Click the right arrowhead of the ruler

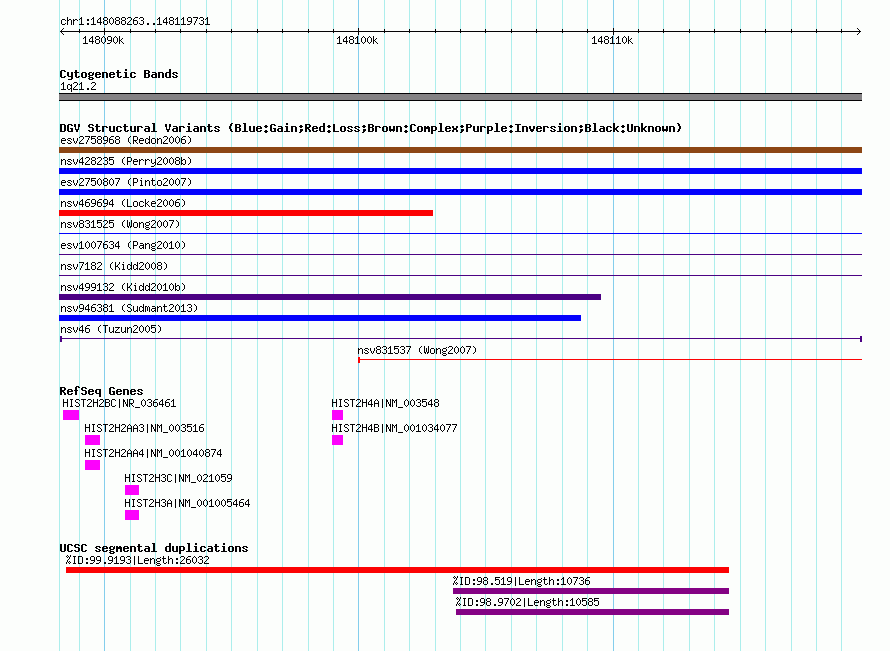pos(858,31)
